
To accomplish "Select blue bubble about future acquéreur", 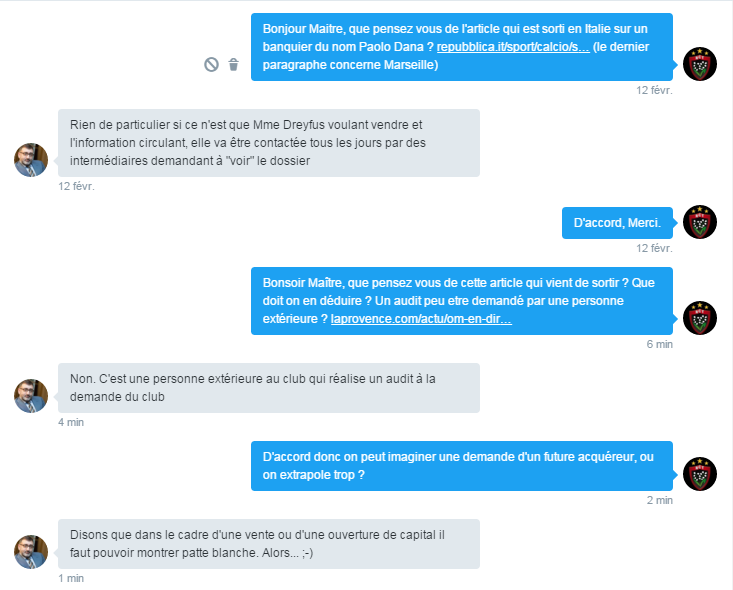I will point(462,466).
